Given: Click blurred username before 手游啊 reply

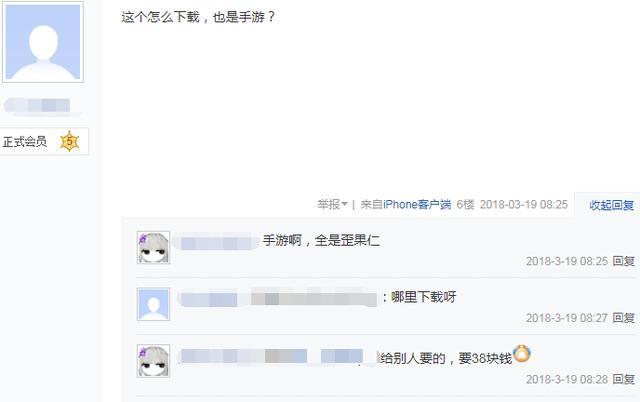Looking at the screenshot, I should 216,242.
